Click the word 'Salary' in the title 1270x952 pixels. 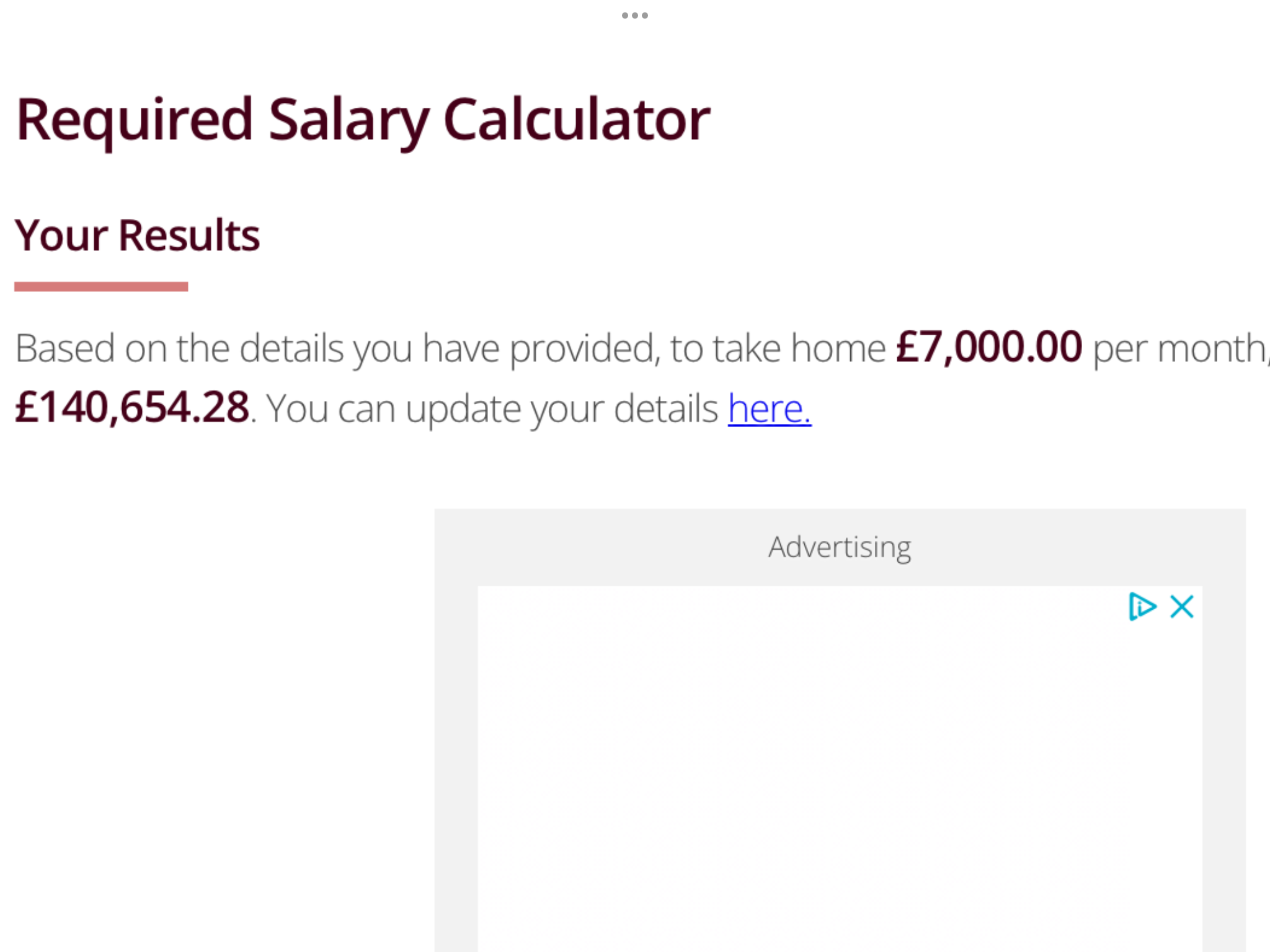(349, 121)
